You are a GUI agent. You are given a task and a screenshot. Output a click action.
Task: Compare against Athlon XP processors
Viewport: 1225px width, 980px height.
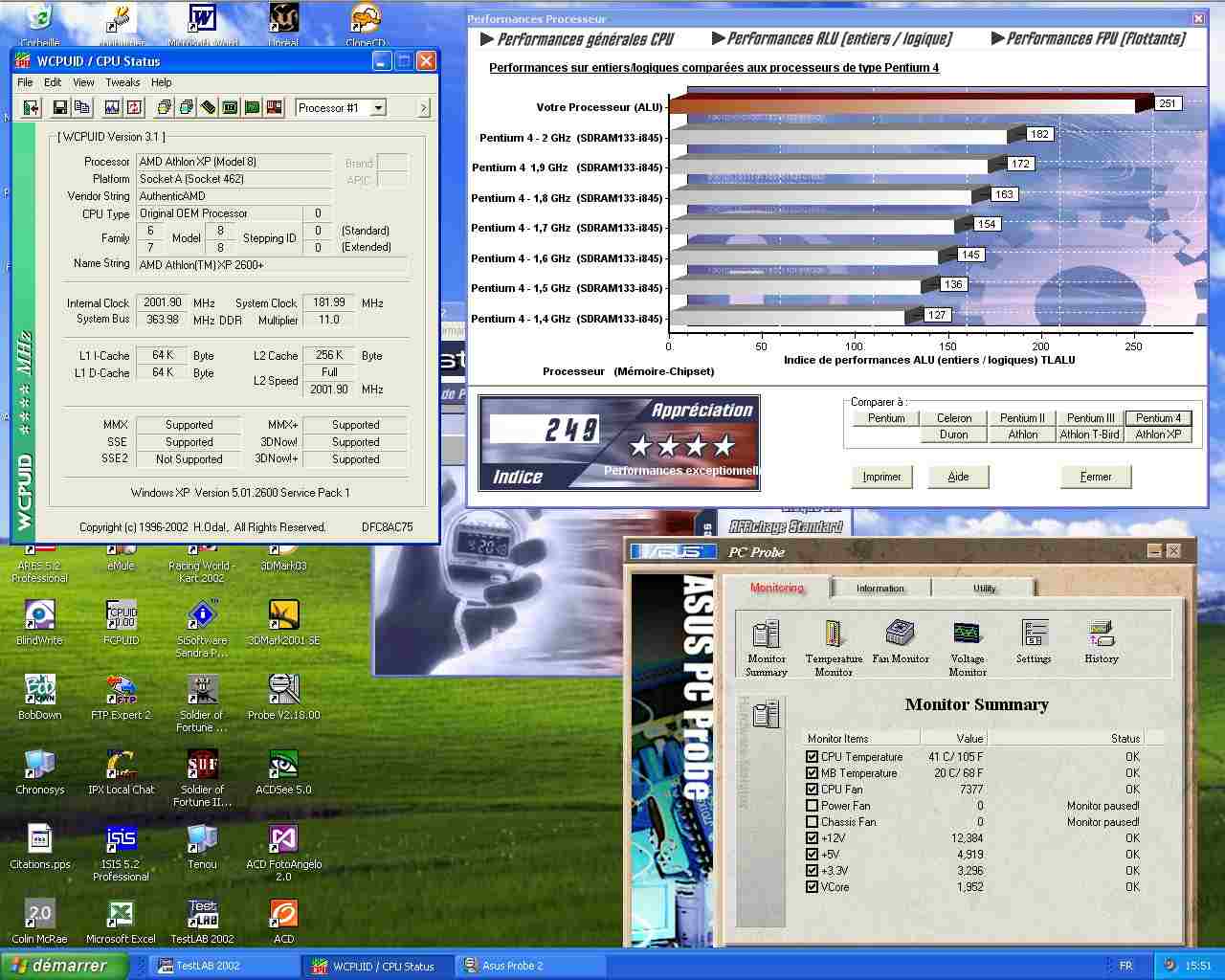(x=1158, y=434)
